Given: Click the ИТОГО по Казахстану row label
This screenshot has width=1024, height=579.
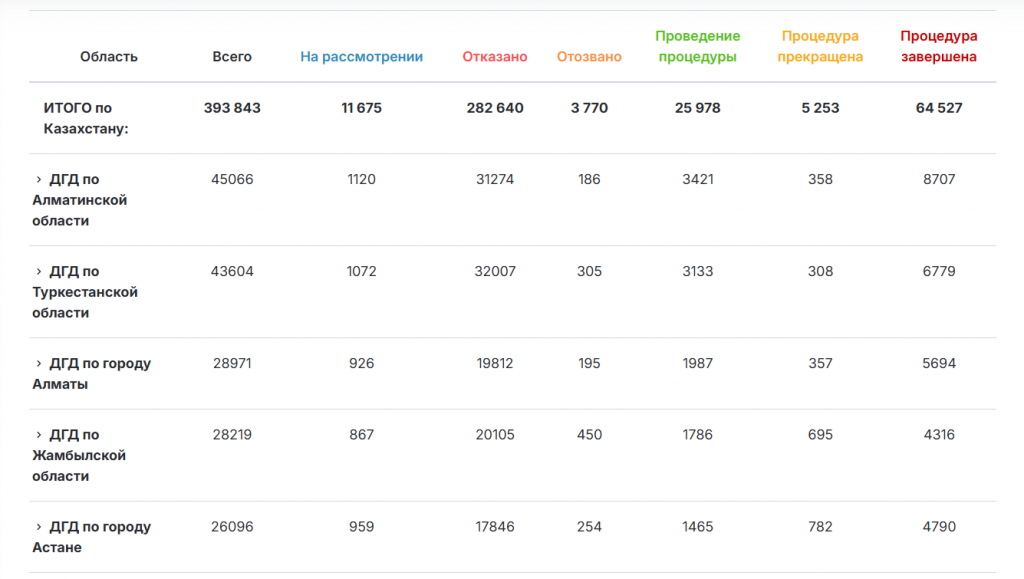Looking at the screenshot, I should (86, 118).
